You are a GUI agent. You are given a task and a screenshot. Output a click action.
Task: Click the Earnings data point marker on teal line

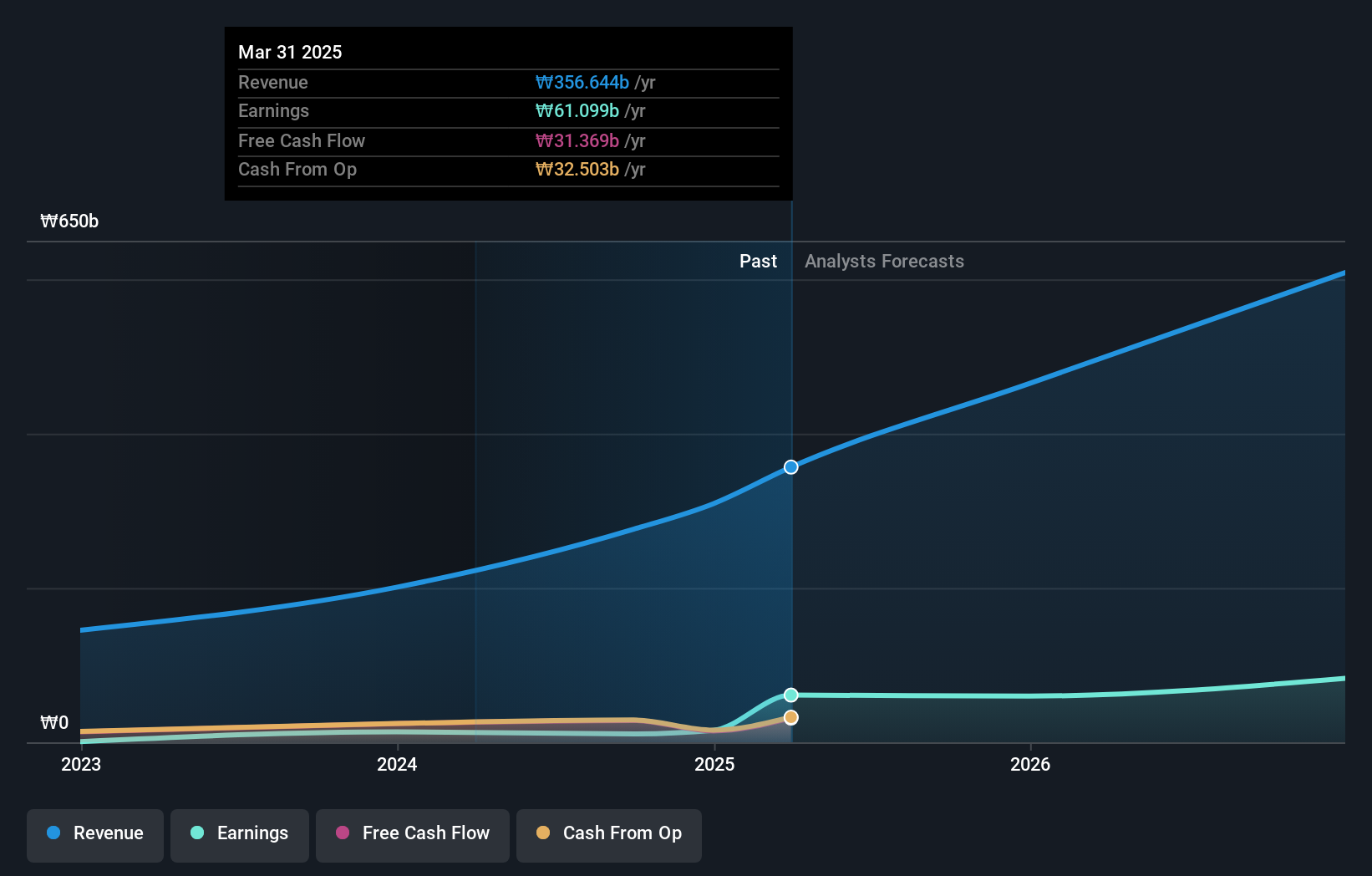(791, 695)
